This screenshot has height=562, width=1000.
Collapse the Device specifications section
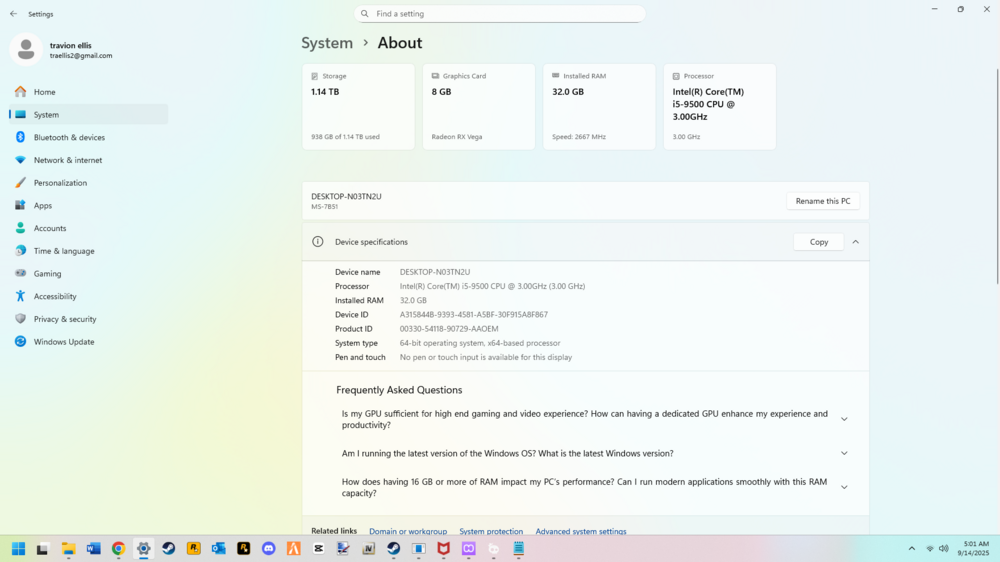pos(856,242)
